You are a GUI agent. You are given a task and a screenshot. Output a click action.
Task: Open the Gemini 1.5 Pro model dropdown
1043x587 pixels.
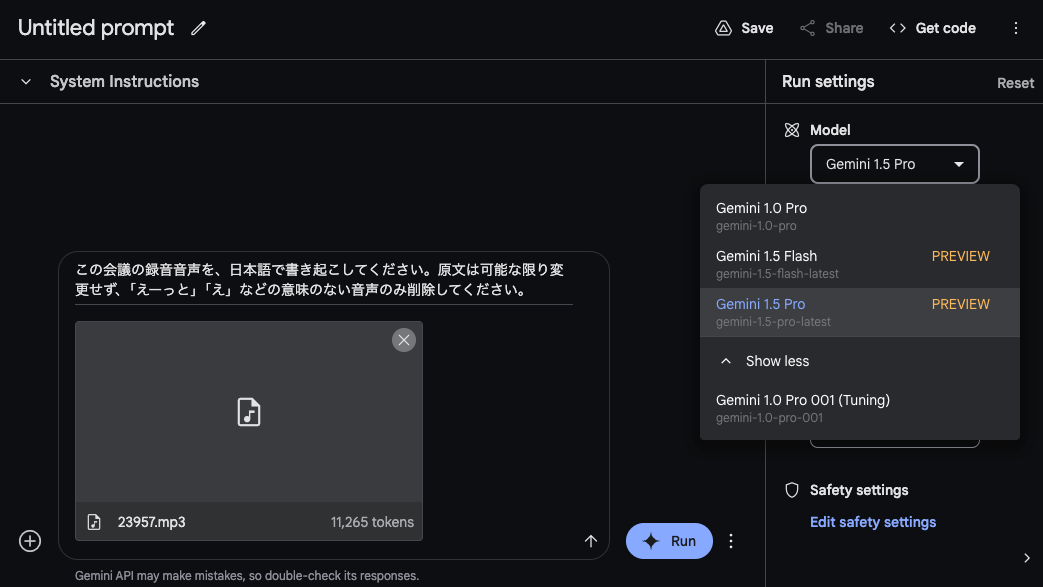point(894,164)
